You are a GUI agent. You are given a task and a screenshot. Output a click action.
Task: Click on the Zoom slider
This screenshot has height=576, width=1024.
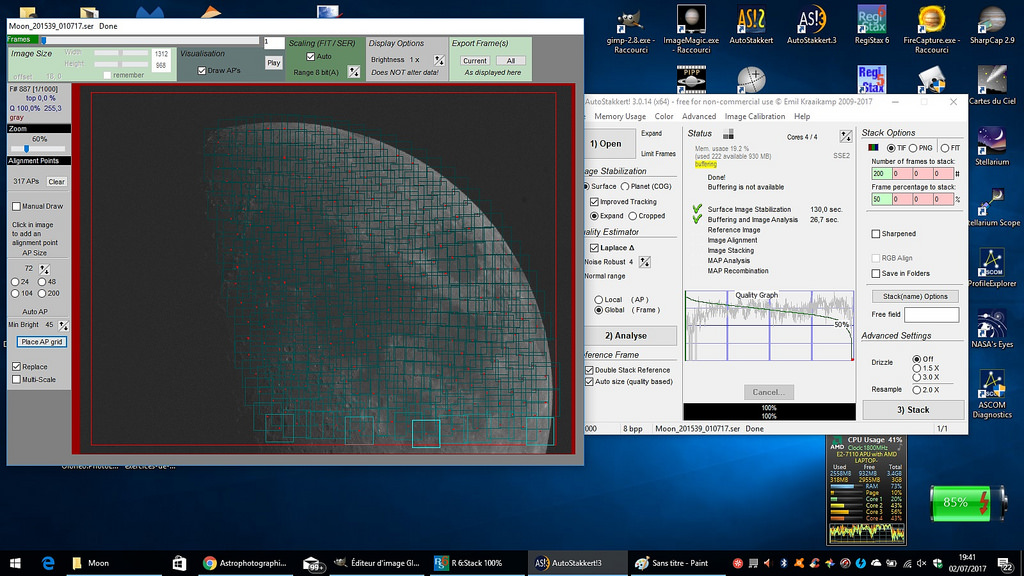[26, 149]
